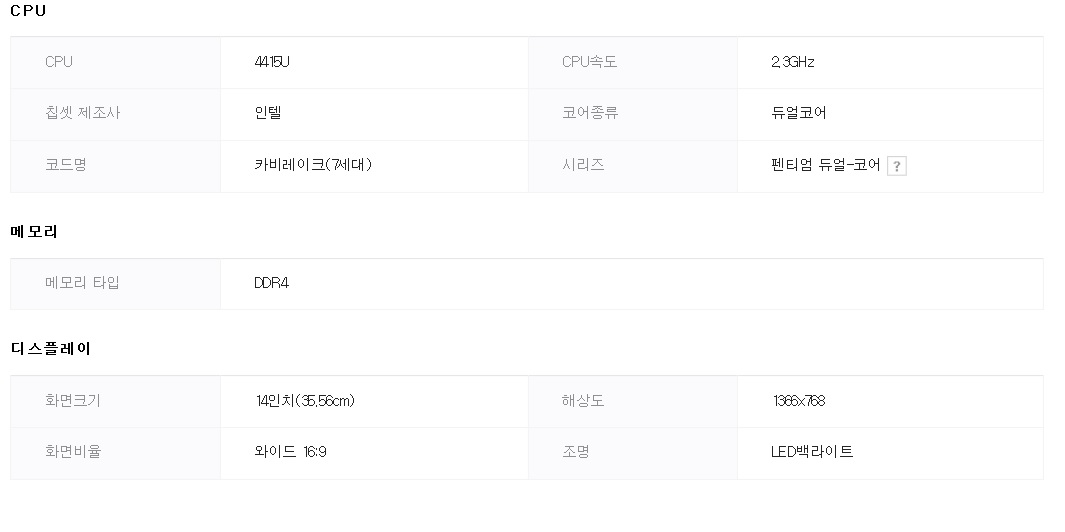Screen dimensions: 1065x532
Task: Click the CPU속도 label cell
Action: (x=633, y=63)
